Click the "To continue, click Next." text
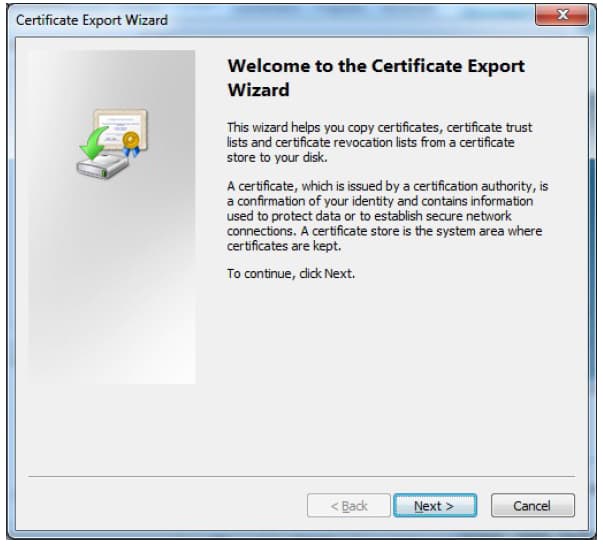This screenshot has width=603, height=544. (291, 274)
